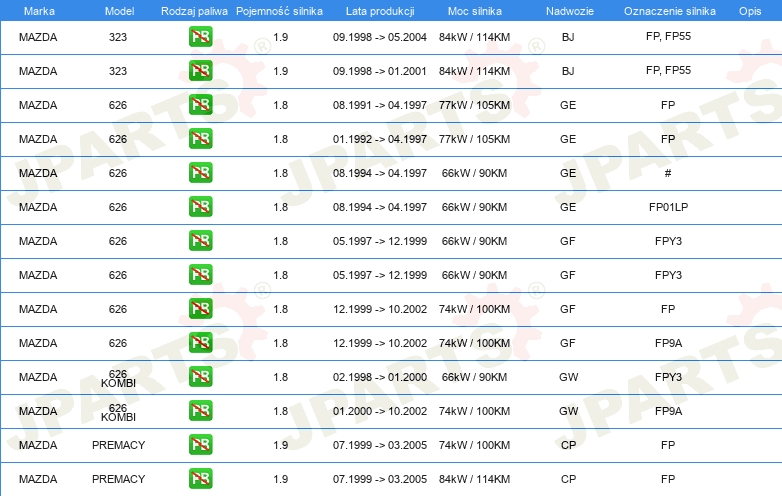Click petrol icon in 323 row ending 05.2004
Image resolution: width=782 pixels, height=496 pixels.
200,37
